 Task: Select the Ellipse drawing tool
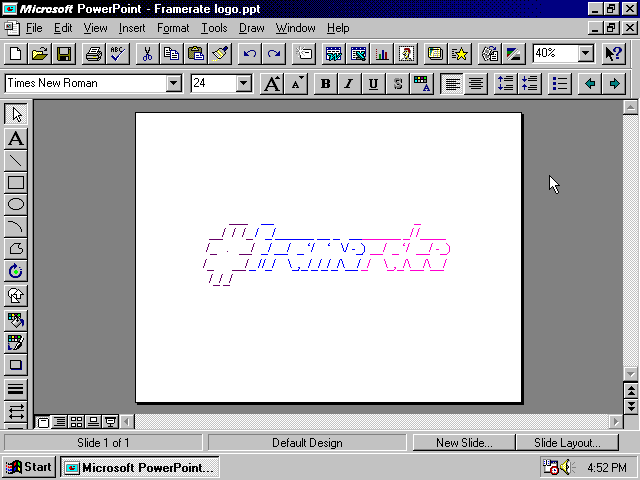coord(16,204)
